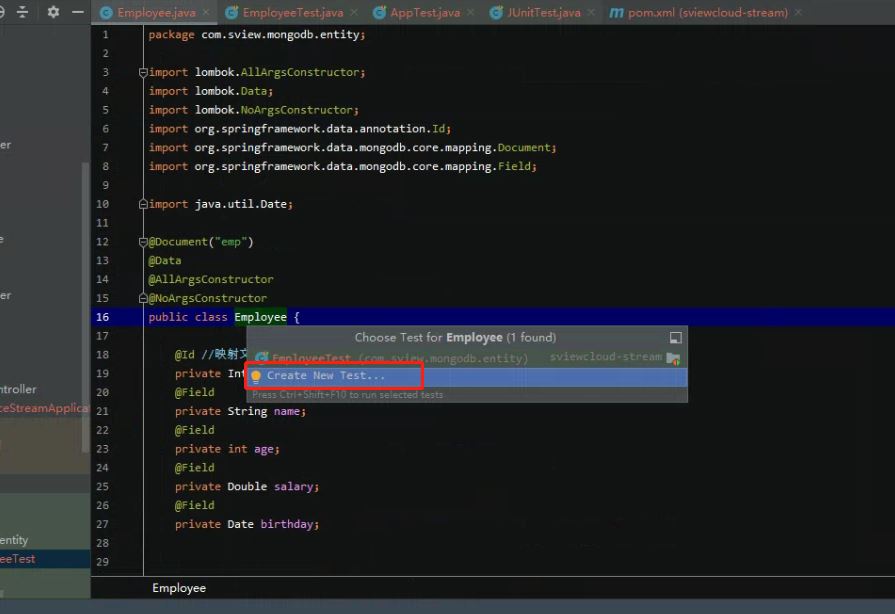Select the StreamApplication item in project tree

[44, 408]
